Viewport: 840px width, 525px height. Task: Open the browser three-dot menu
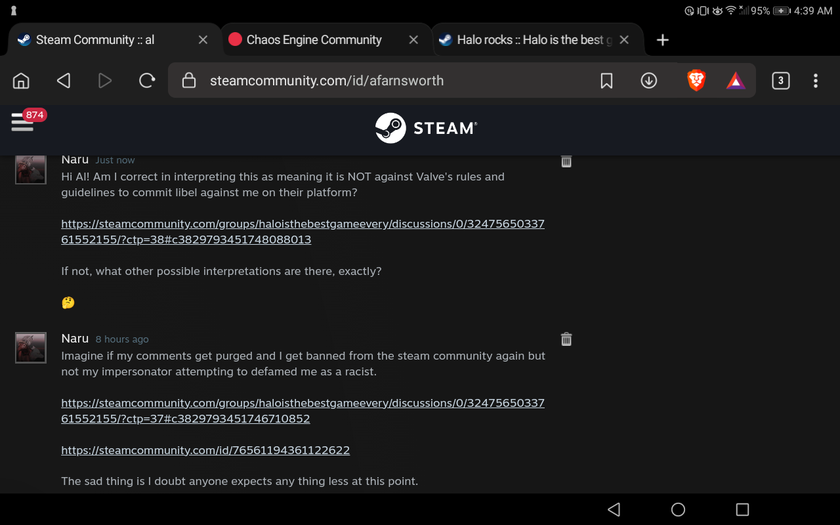coord(815,81)
